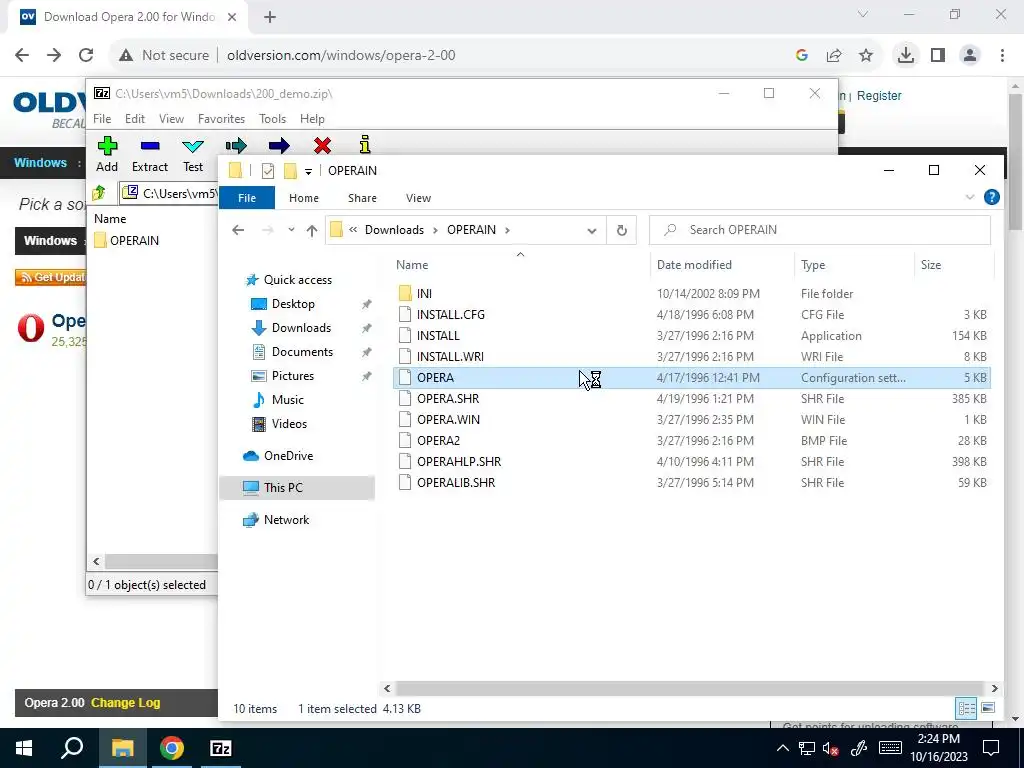The height and width of the screenshot is (768, 1024).
Task: Reload the page in Chrome
Action: (86, 56)
